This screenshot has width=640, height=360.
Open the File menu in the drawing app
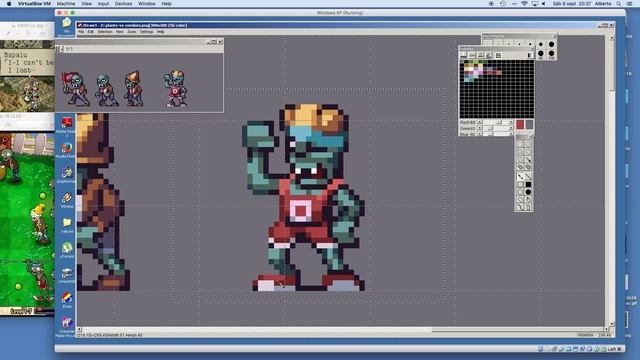point(81,31)
